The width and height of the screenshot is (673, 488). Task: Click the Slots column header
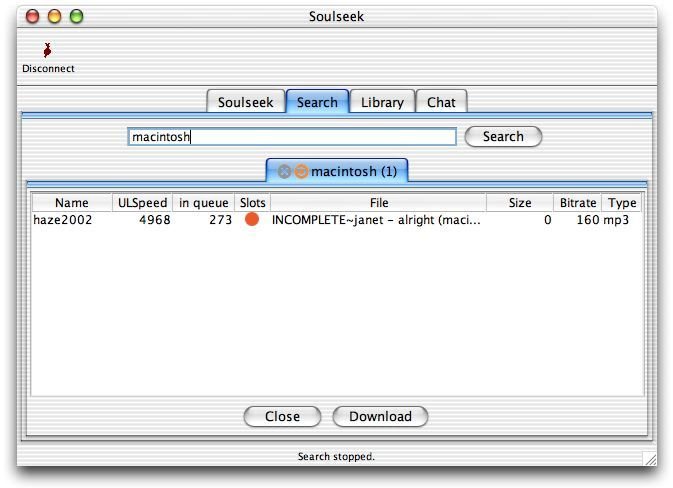(x=252, y=203)
